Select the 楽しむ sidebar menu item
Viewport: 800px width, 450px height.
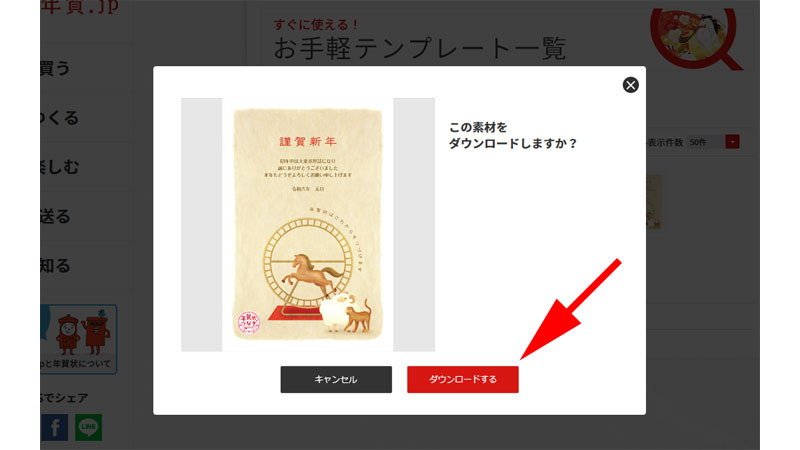(x=60, y=167)
